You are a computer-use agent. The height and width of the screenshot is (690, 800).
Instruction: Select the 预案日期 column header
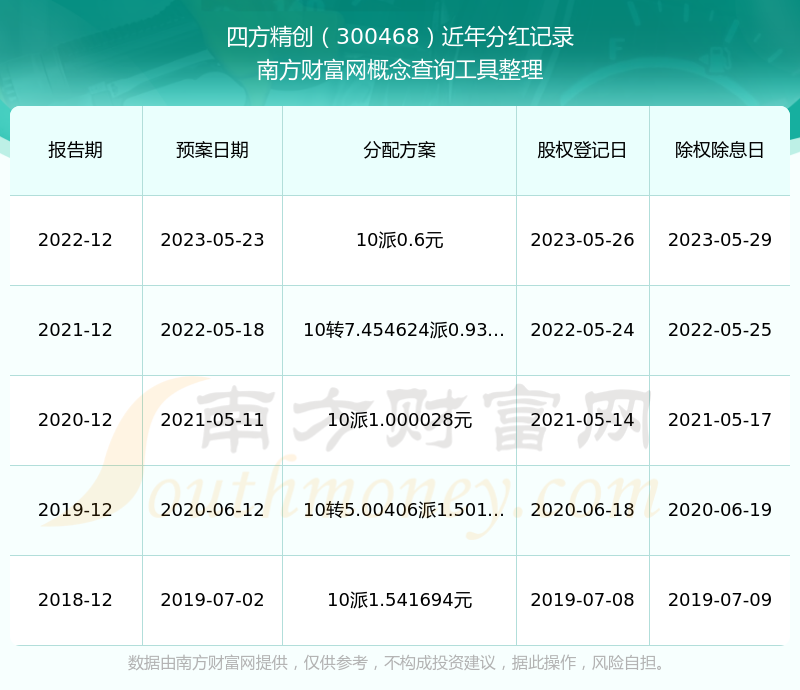212,150
